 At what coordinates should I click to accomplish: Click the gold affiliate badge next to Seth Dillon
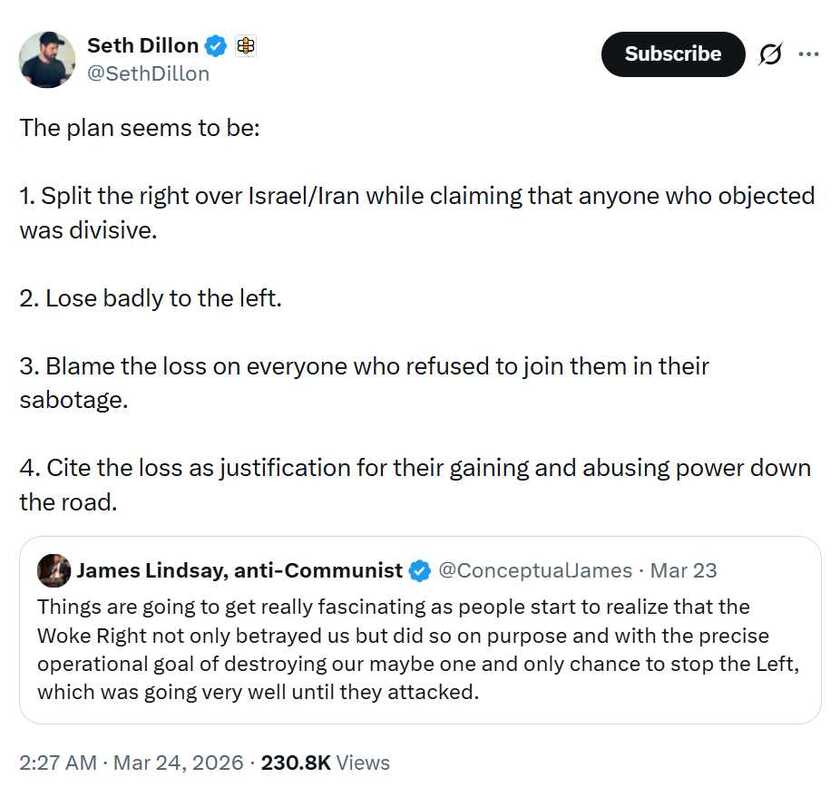[x=245, y=45]
